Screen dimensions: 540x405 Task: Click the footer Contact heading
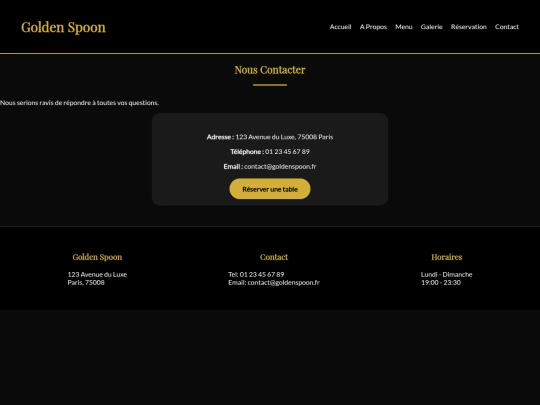coord(274,257)
